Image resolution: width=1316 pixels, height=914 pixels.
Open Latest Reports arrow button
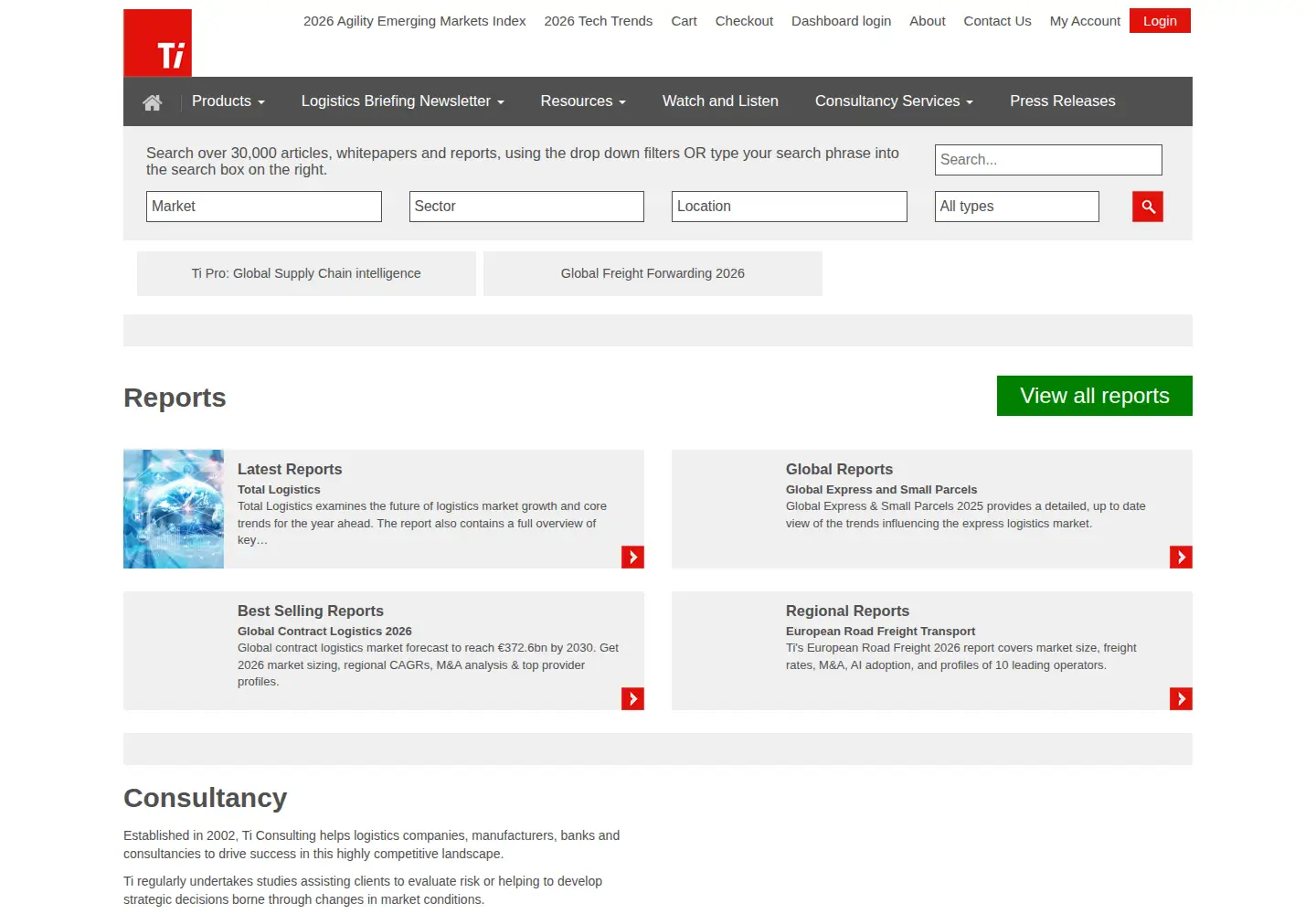click(632, 557)
